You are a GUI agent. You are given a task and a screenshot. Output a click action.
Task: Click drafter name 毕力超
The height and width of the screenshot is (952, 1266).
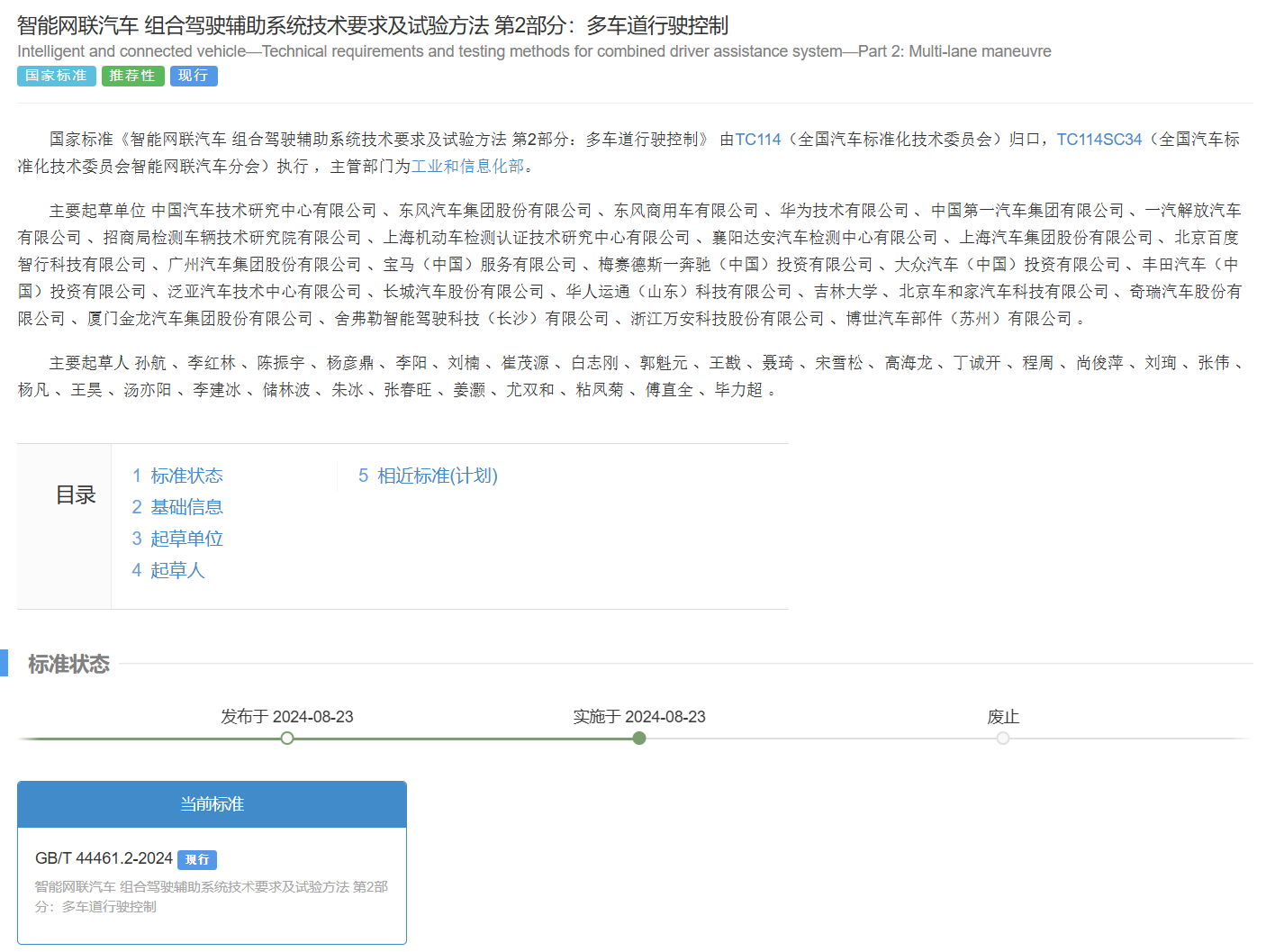tap(738, 390)
